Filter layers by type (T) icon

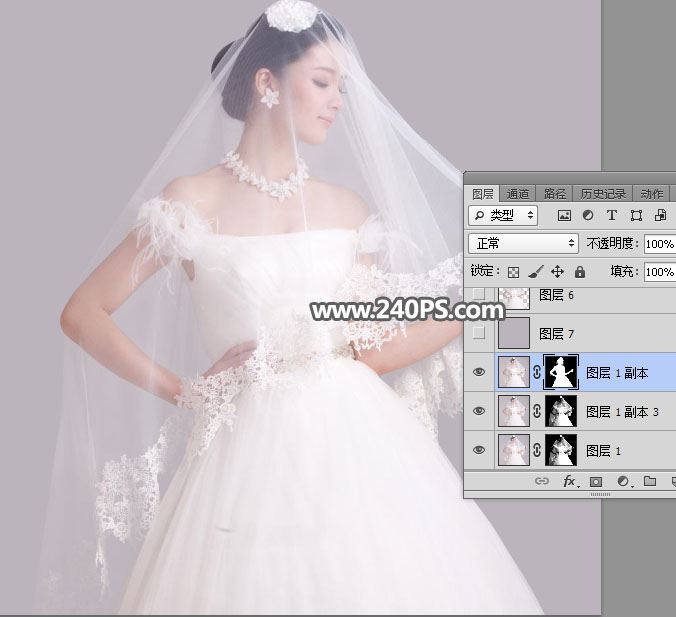pyautogui.click(x=611, y=215)
